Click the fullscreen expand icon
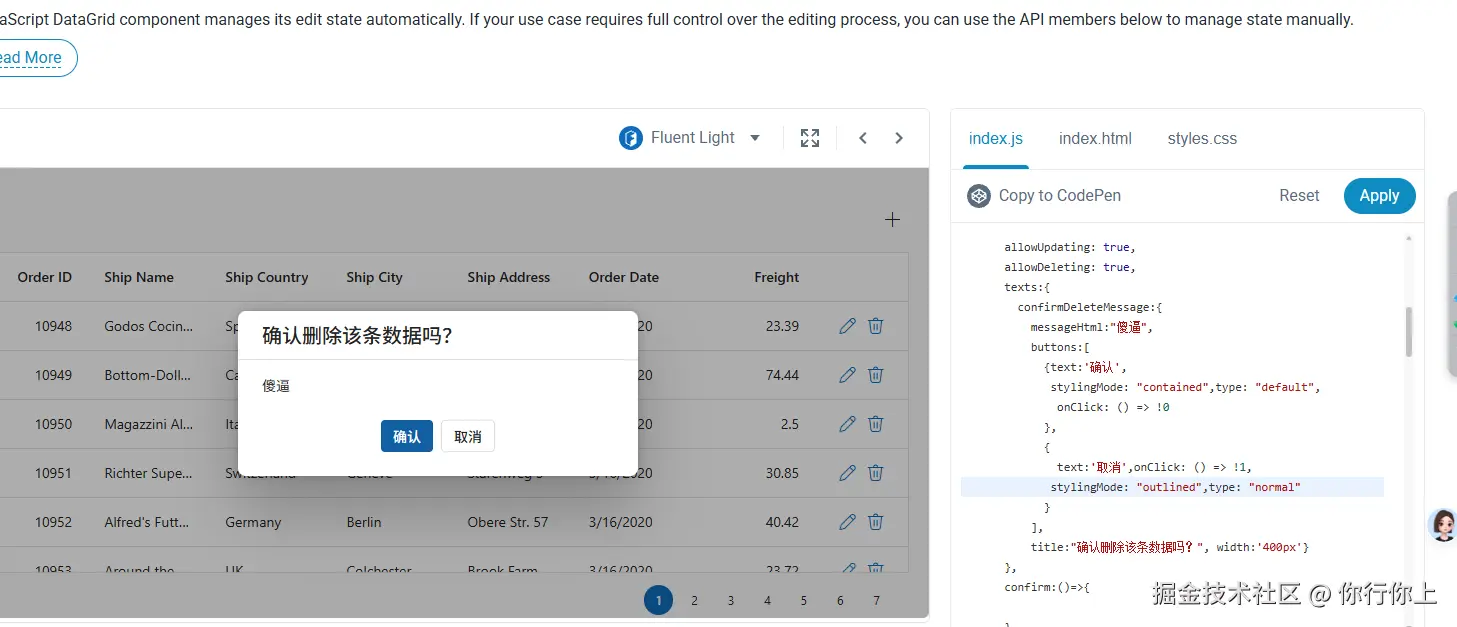 810,138
